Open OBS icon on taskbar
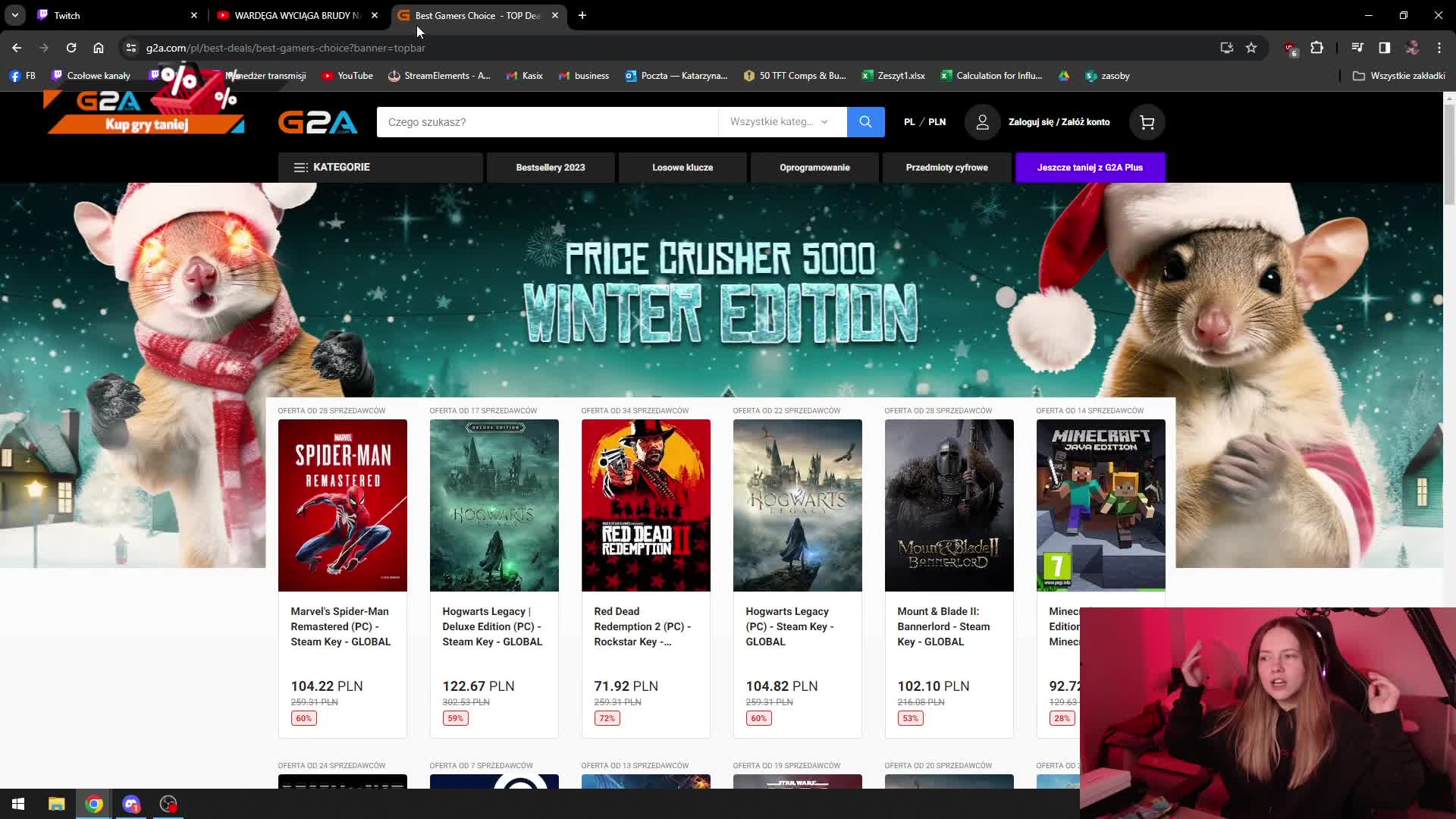1456x819 pixels. coord(168,804)
